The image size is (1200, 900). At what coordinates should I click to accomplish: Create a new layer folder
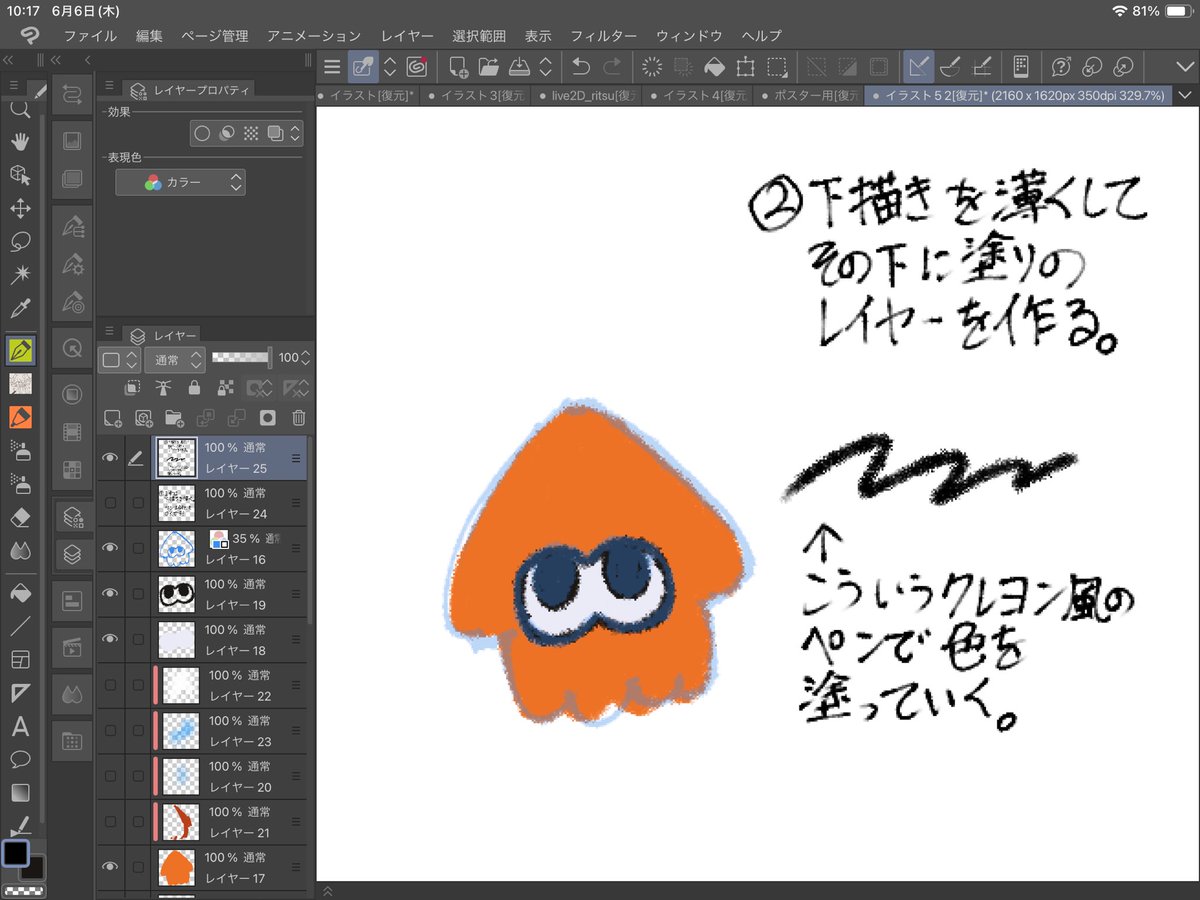174,419
